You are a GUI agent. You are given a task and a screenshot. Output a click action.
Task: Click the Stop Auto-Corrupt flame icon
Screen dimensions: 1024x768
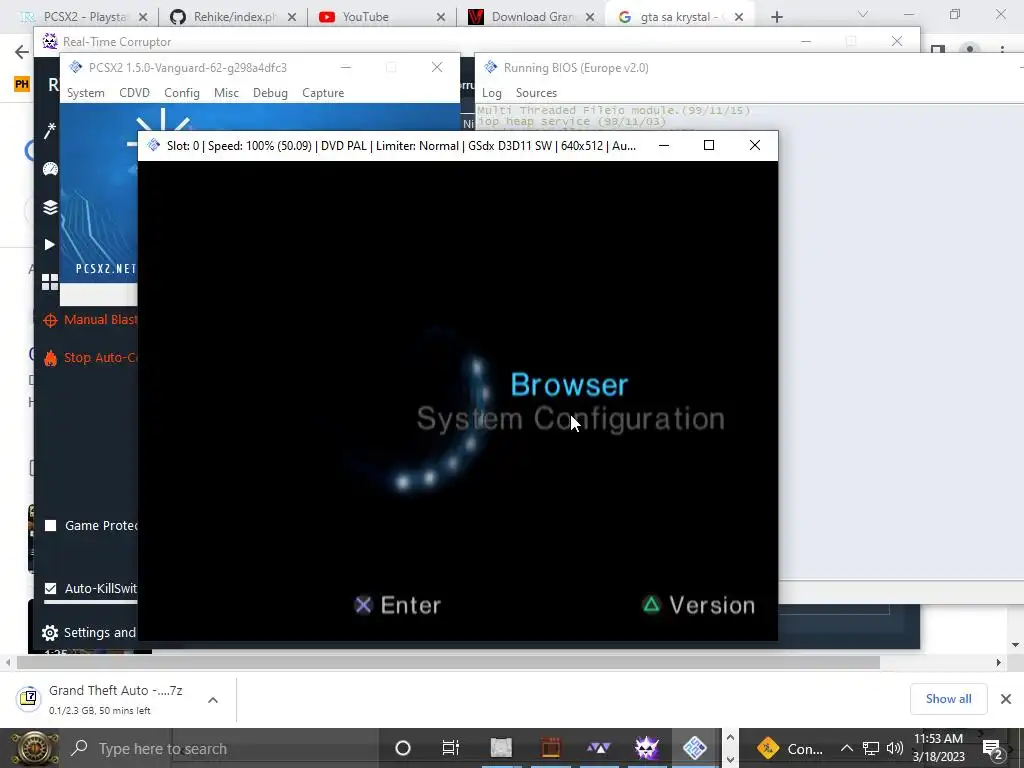click(x=50, y=358)
